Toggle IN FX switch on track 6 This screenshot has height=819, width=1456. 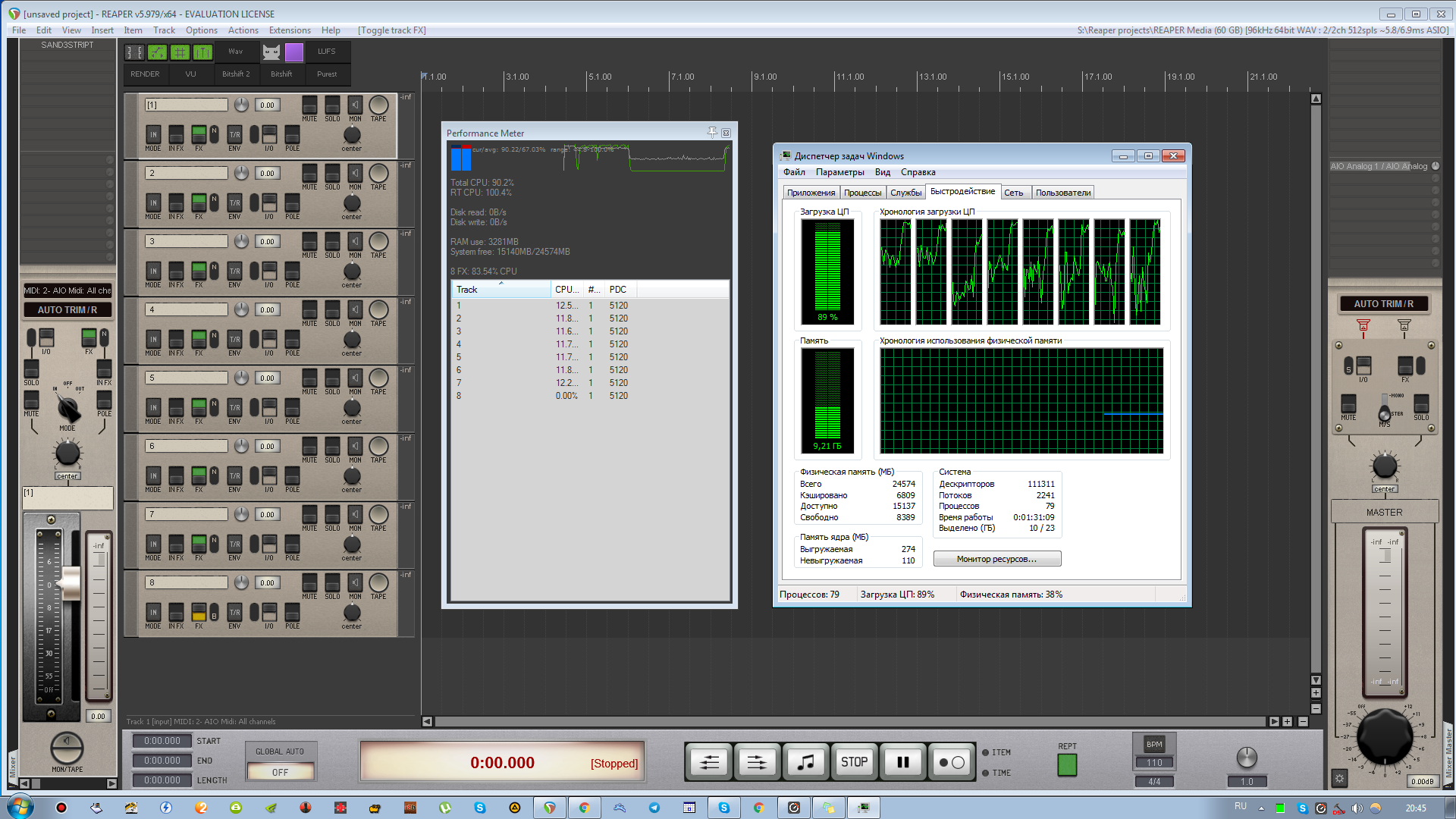[x=176, y=475]
